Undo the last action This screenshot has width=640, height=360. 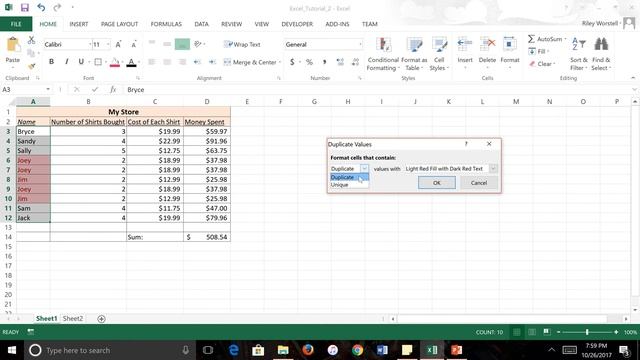click(x=41, y=7)
